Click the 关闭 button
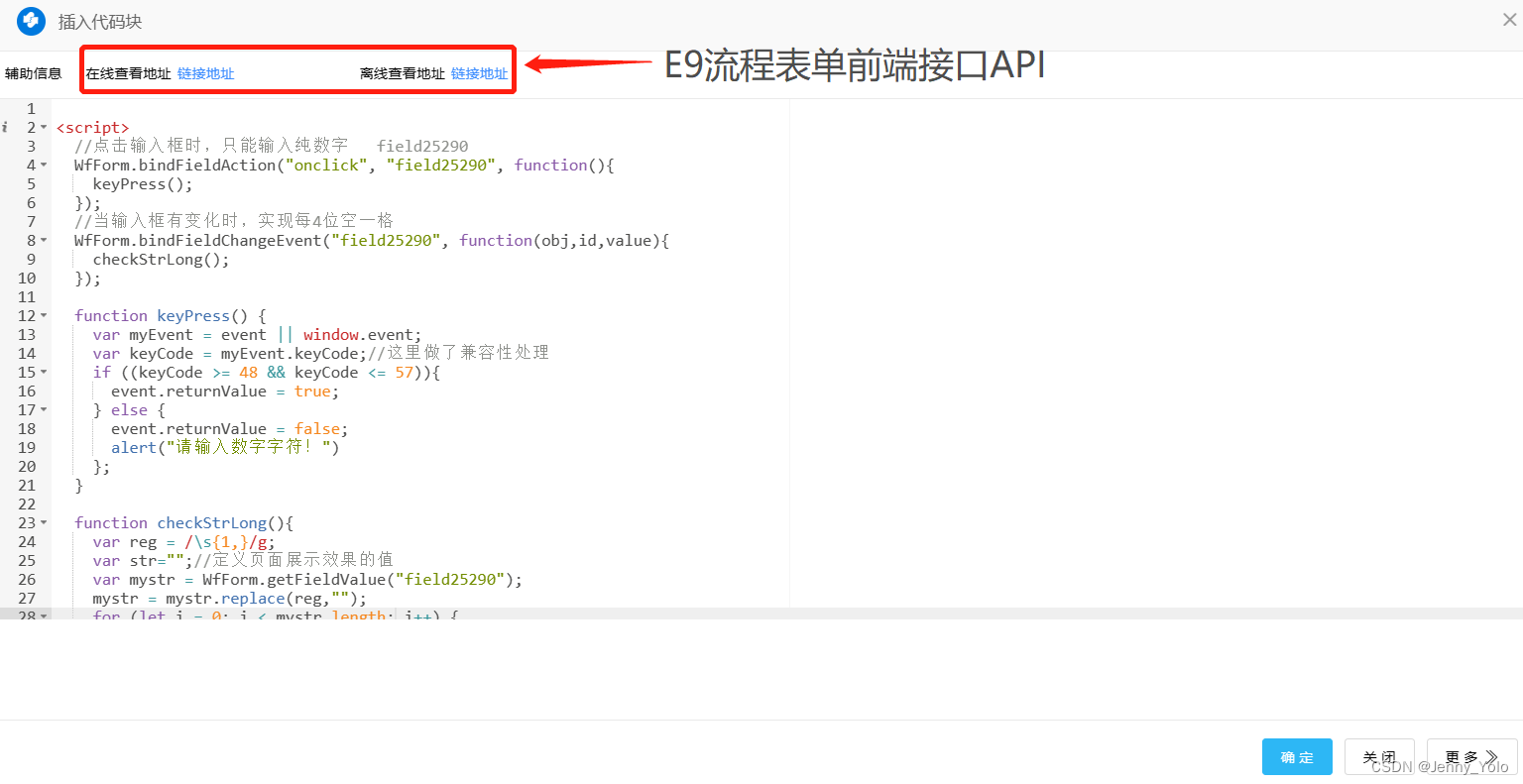Image resolution: width=1523 pixels, height=784 pixels. point(1379,756)
